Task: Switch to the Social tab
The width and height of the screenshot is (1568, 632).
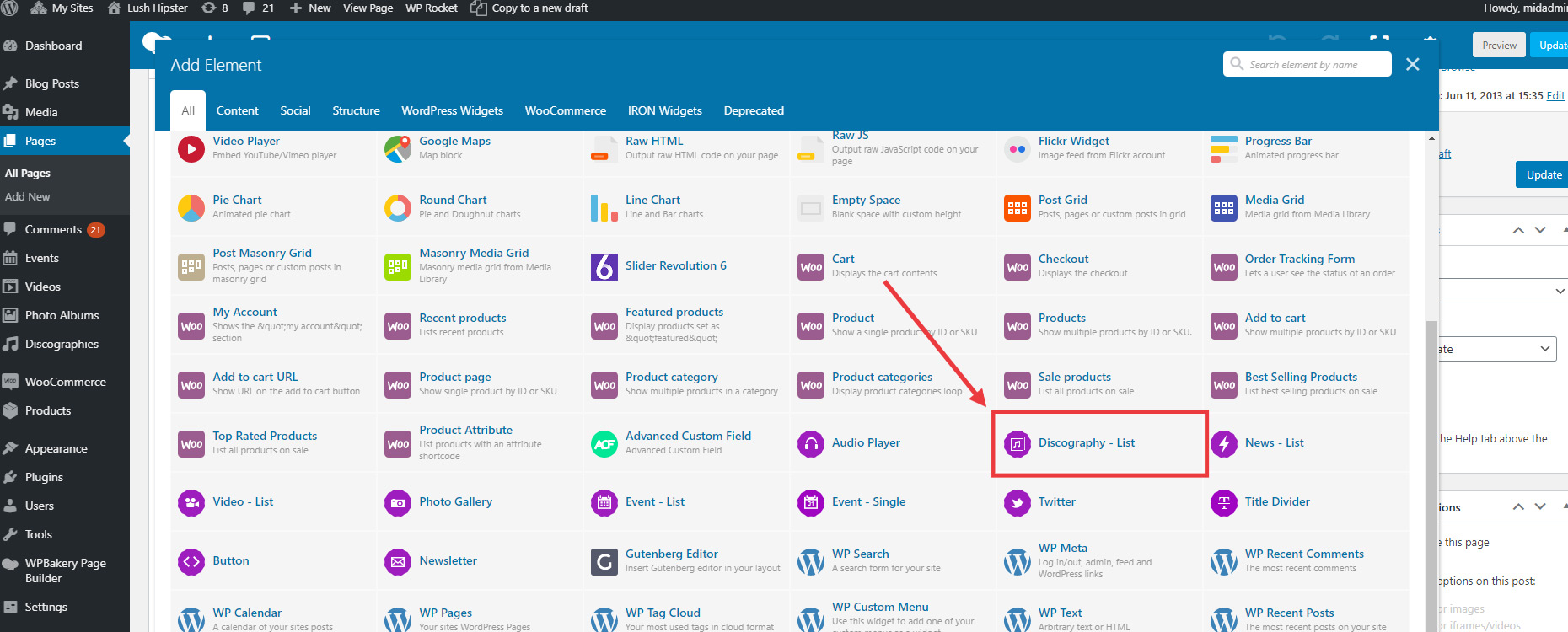Action: 295,110
